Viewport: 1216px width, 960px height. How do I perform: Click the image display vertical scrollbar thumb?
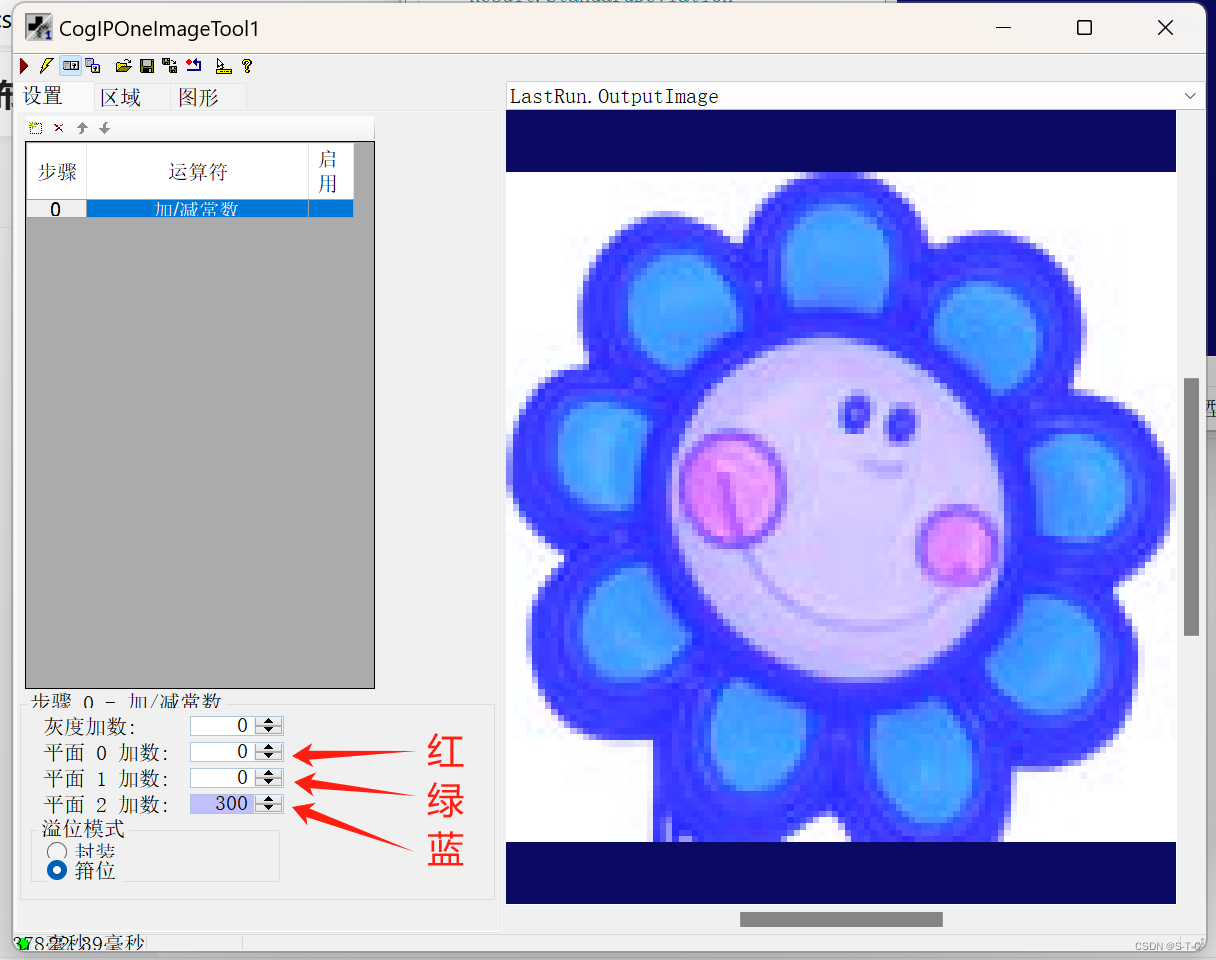[1191, 506]
